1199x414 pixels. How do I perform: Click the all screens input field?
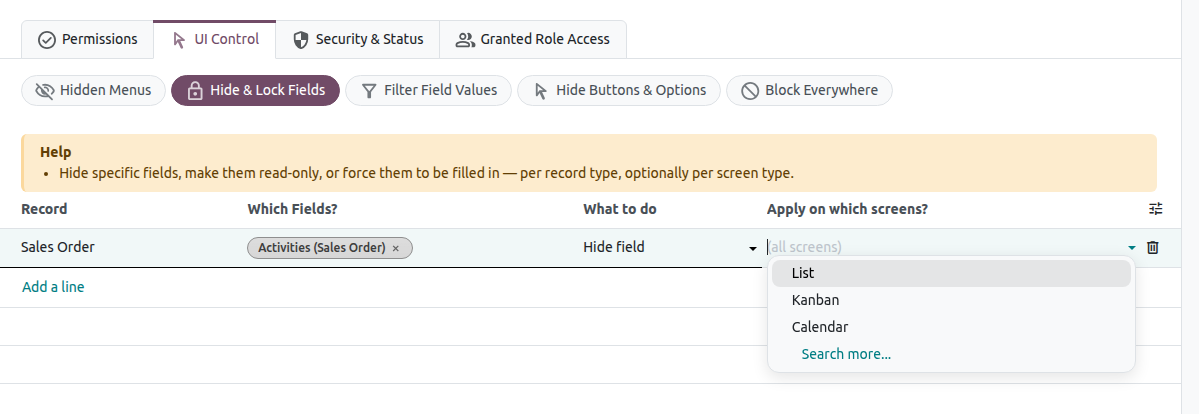coord(945,247)
